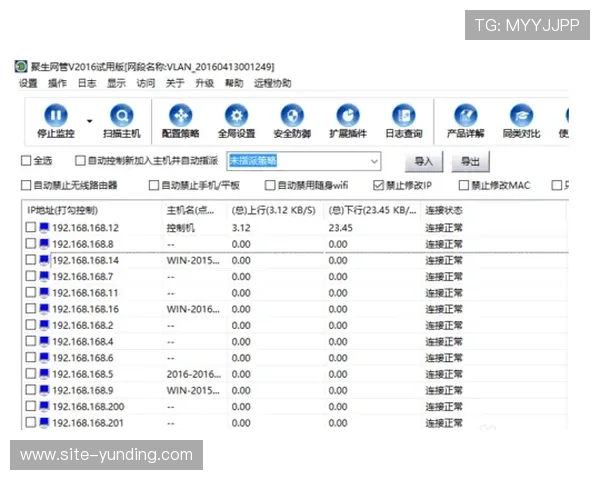Click the 安全防御 shield icon

pyautogui.click(x=292, y=115)
